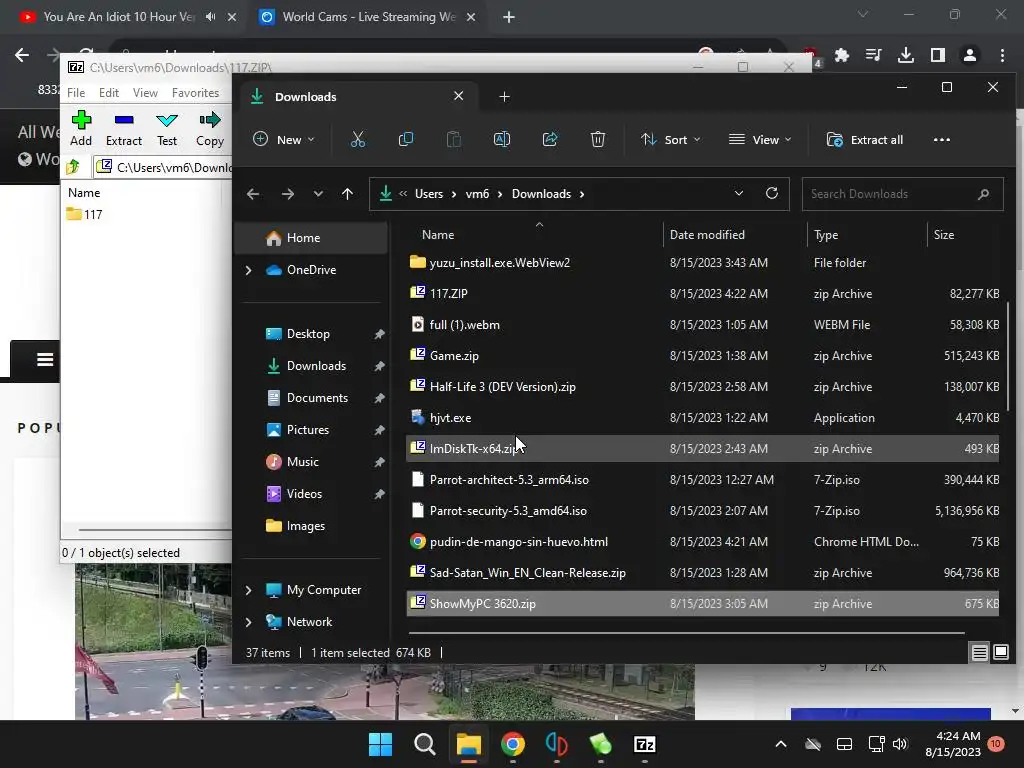This screenshot has width=1024, height=768.
Task: Open Chrome profile avatar icon
Action: tap(970, 56)
